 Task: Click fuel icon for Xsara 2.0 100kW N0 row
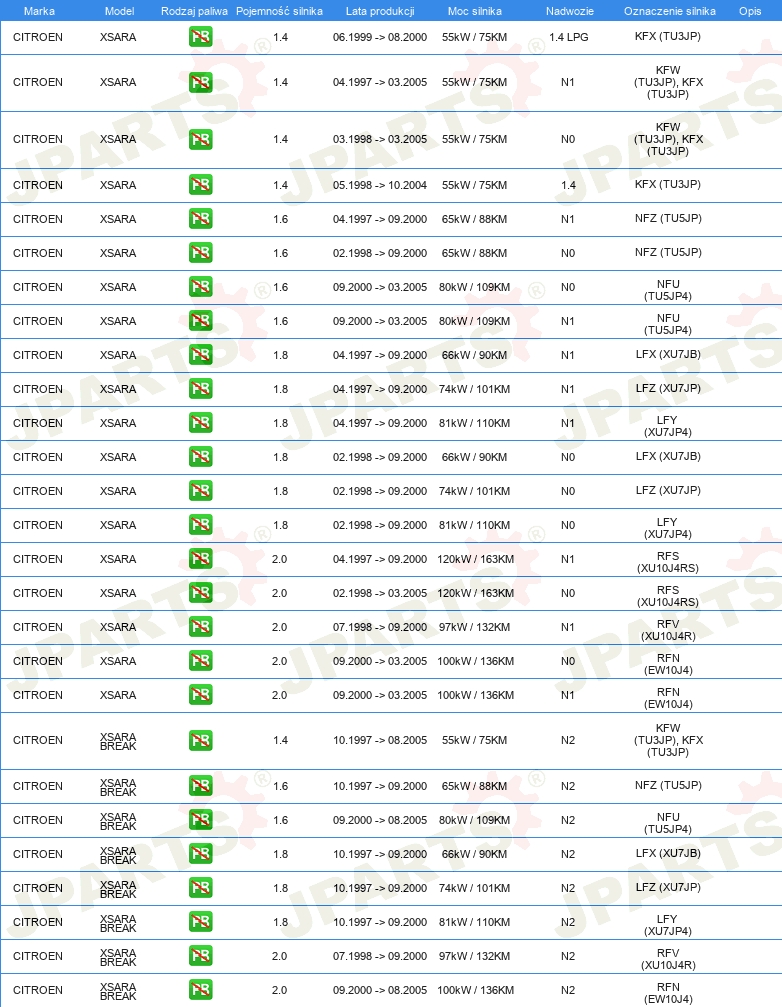pos(200,661)
